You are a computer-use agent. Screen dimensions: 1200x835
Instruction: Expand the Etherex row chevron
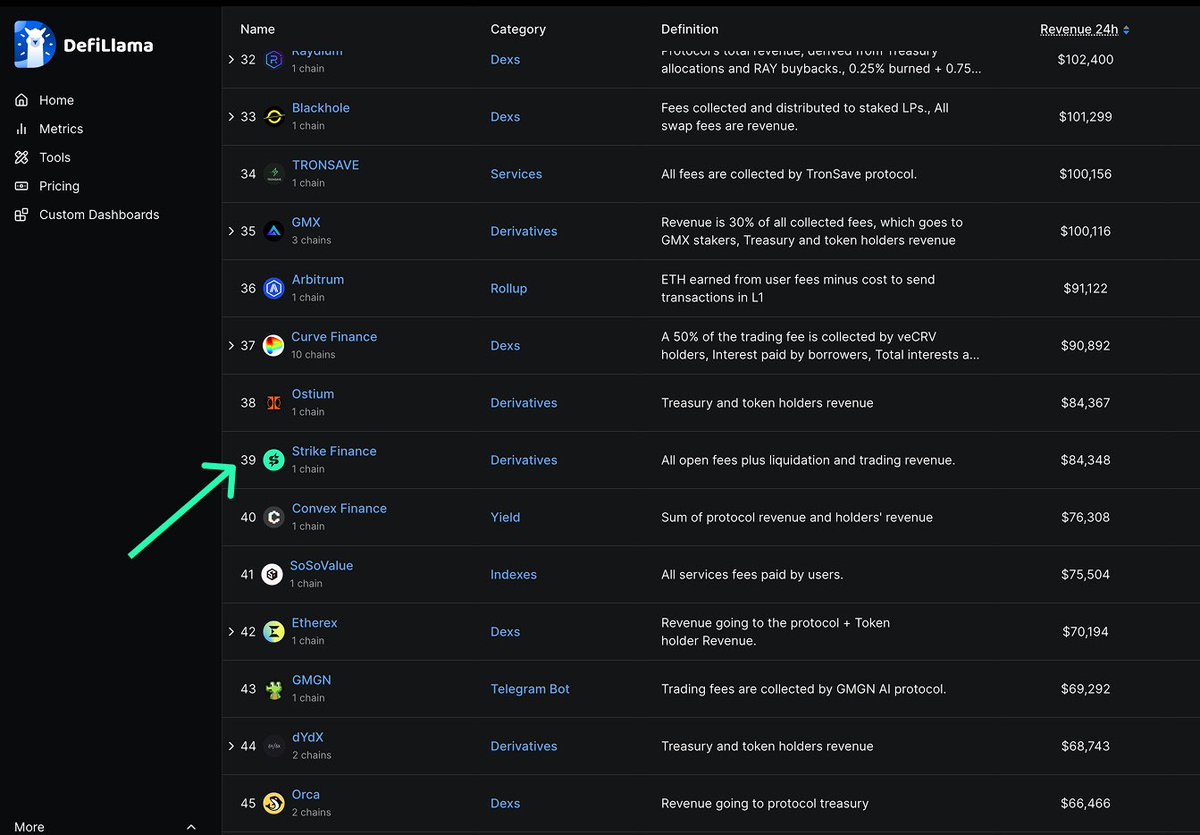(232, 632)
